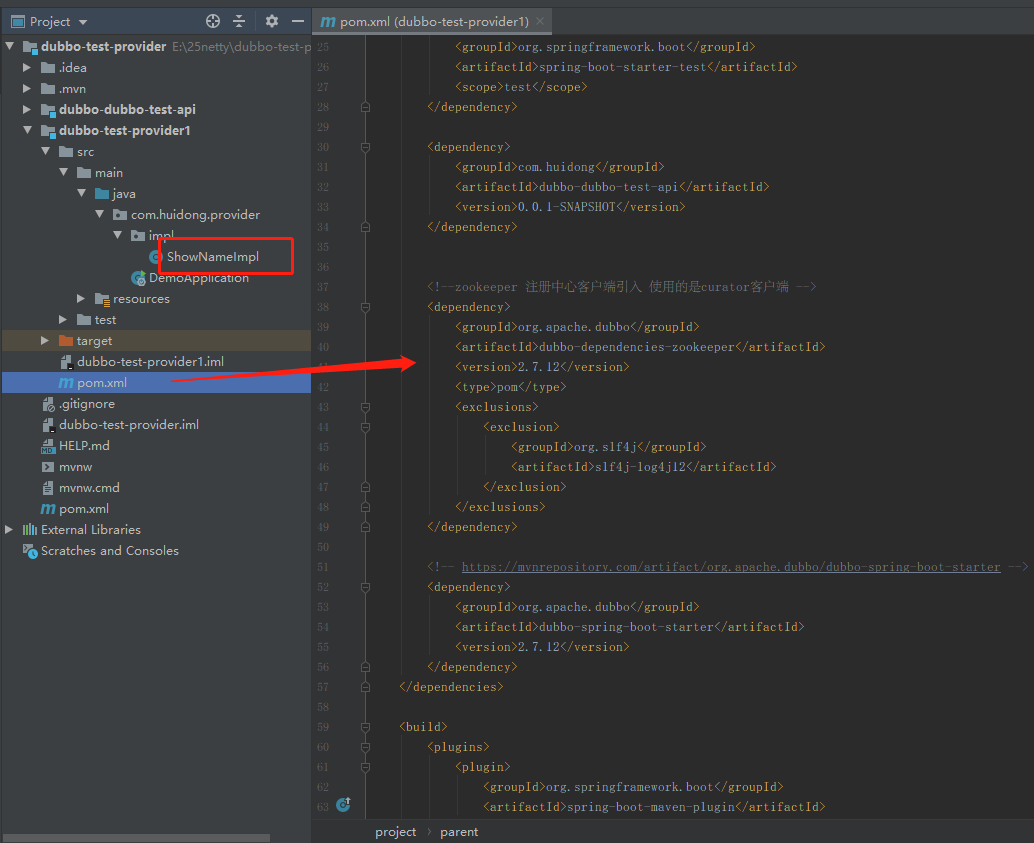Open Project panel settings gear
Image resolution: width=1034 pixels, height=843 pixels.
pyautogui.click(x=272, y=21)
